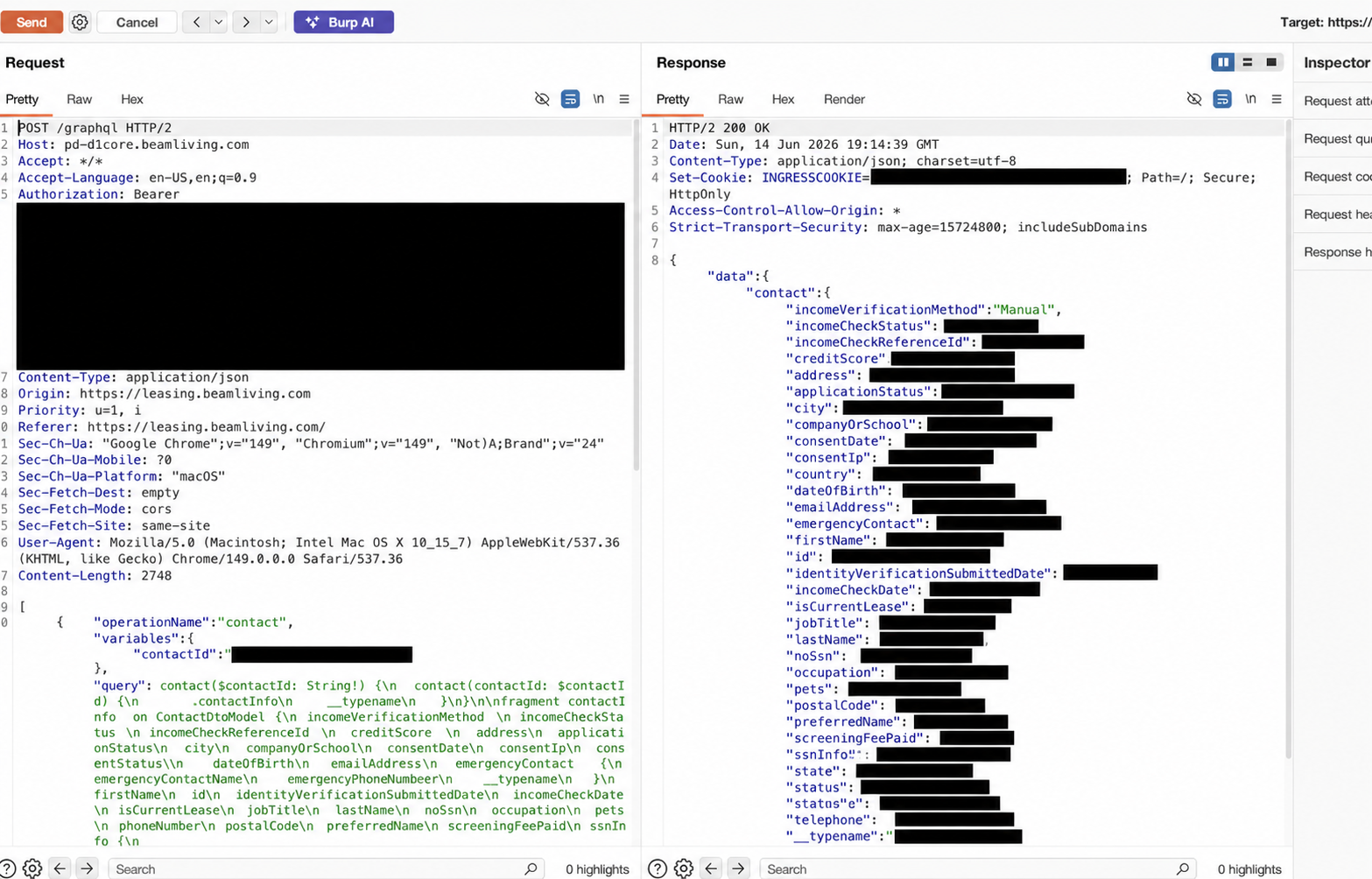Screen dimensions: 1372x879
Task: Select the Raw tab in Response
Action: click(x=730, y=99)
